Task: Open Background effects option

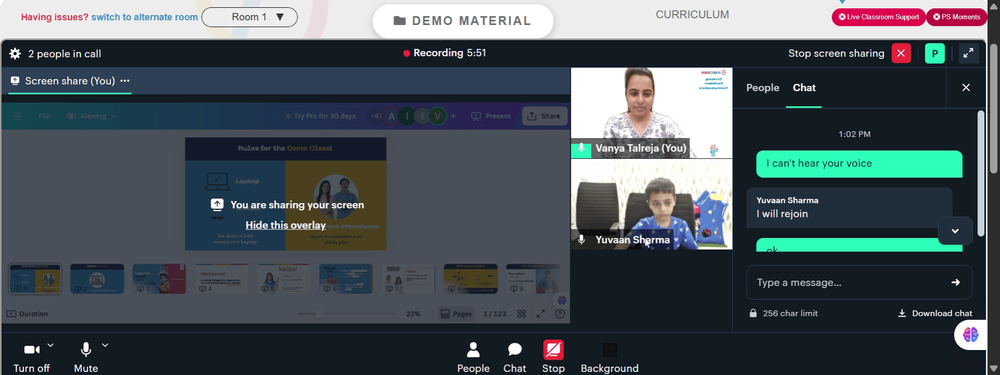Action: tap(609, 357)
